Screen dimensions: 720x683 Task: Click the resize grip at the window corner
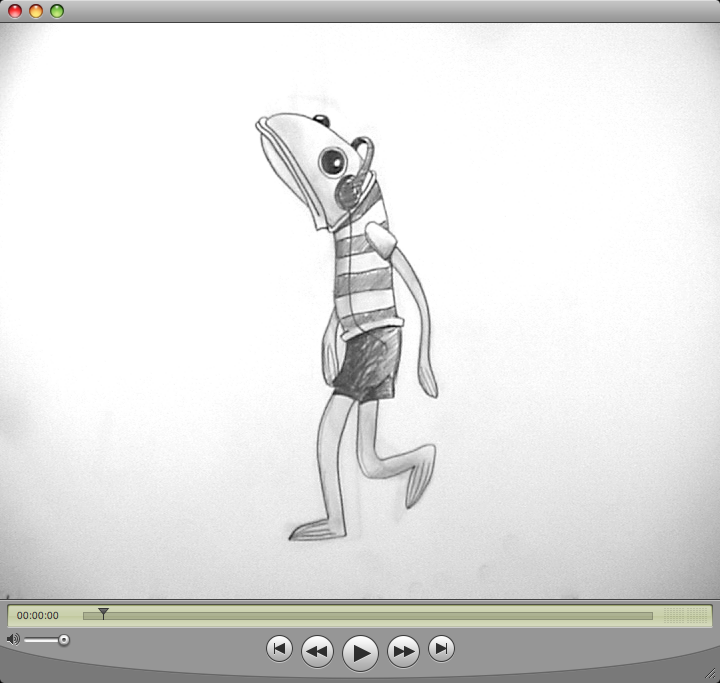pos(710,673)
